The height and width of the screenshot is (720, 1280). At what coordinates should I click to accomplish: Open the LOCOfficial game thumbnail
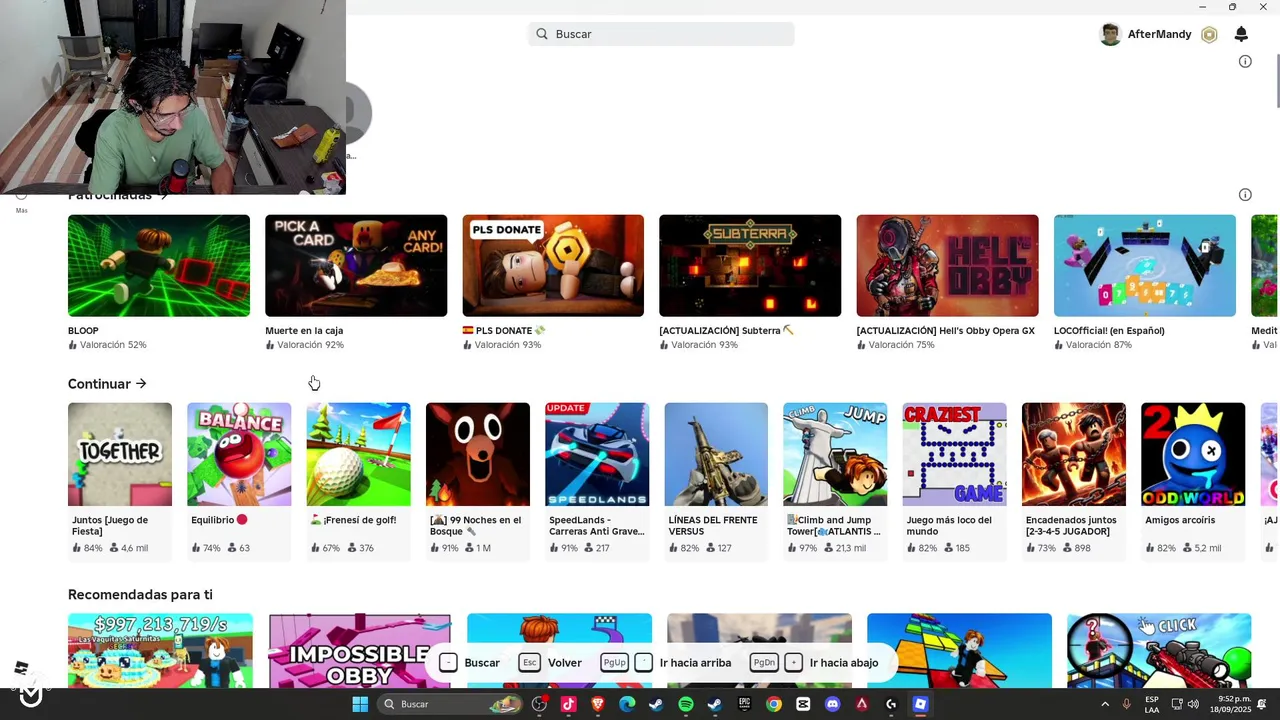tap(1145, 266)
